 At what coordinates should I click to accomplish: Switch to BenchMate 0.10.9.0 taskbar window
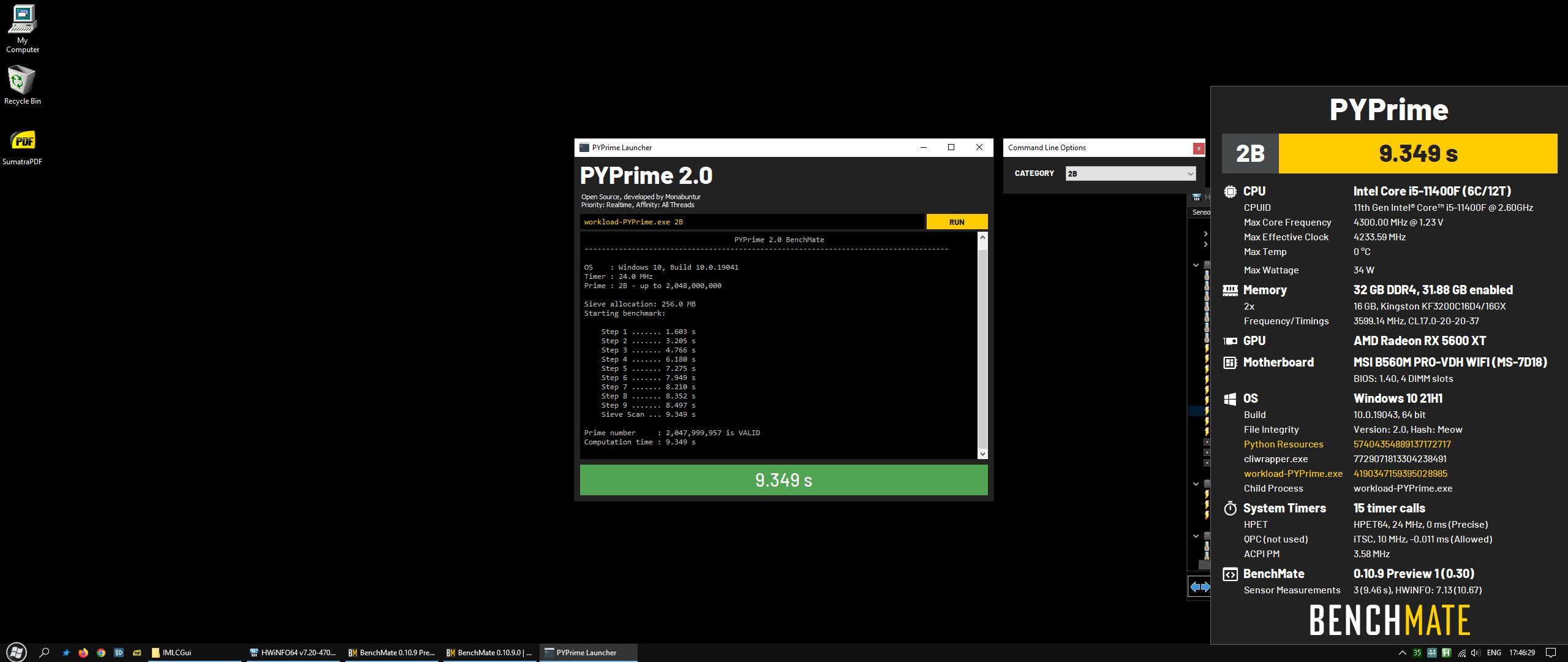click(x=489, y=652)
